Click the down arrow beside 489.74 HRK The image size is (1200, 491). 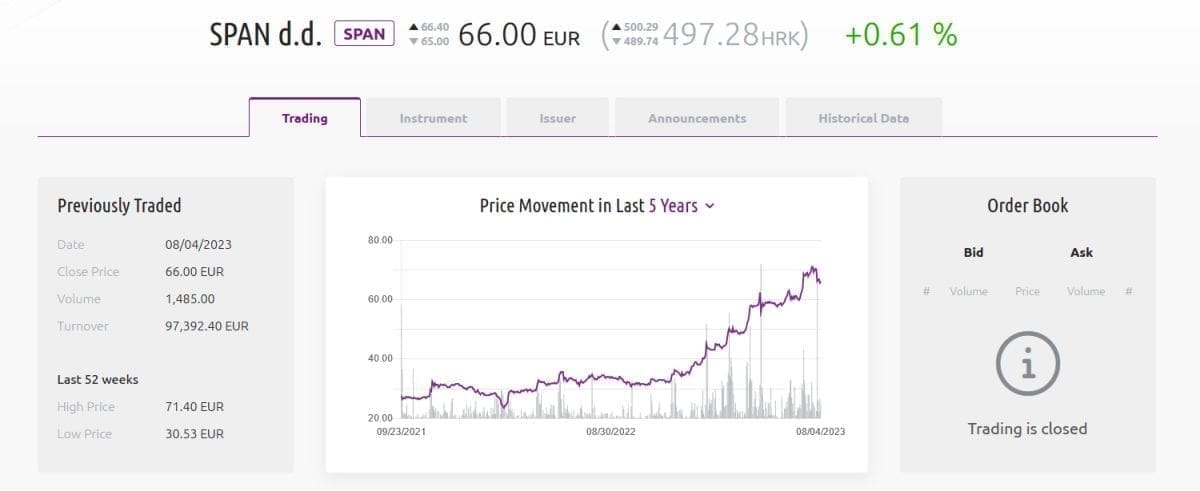coord(617,42)
